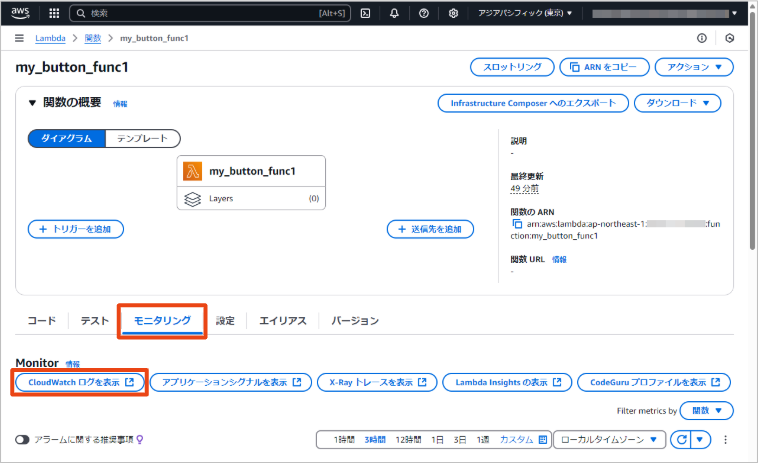Click 送信先を追加 button

point(430,229)
